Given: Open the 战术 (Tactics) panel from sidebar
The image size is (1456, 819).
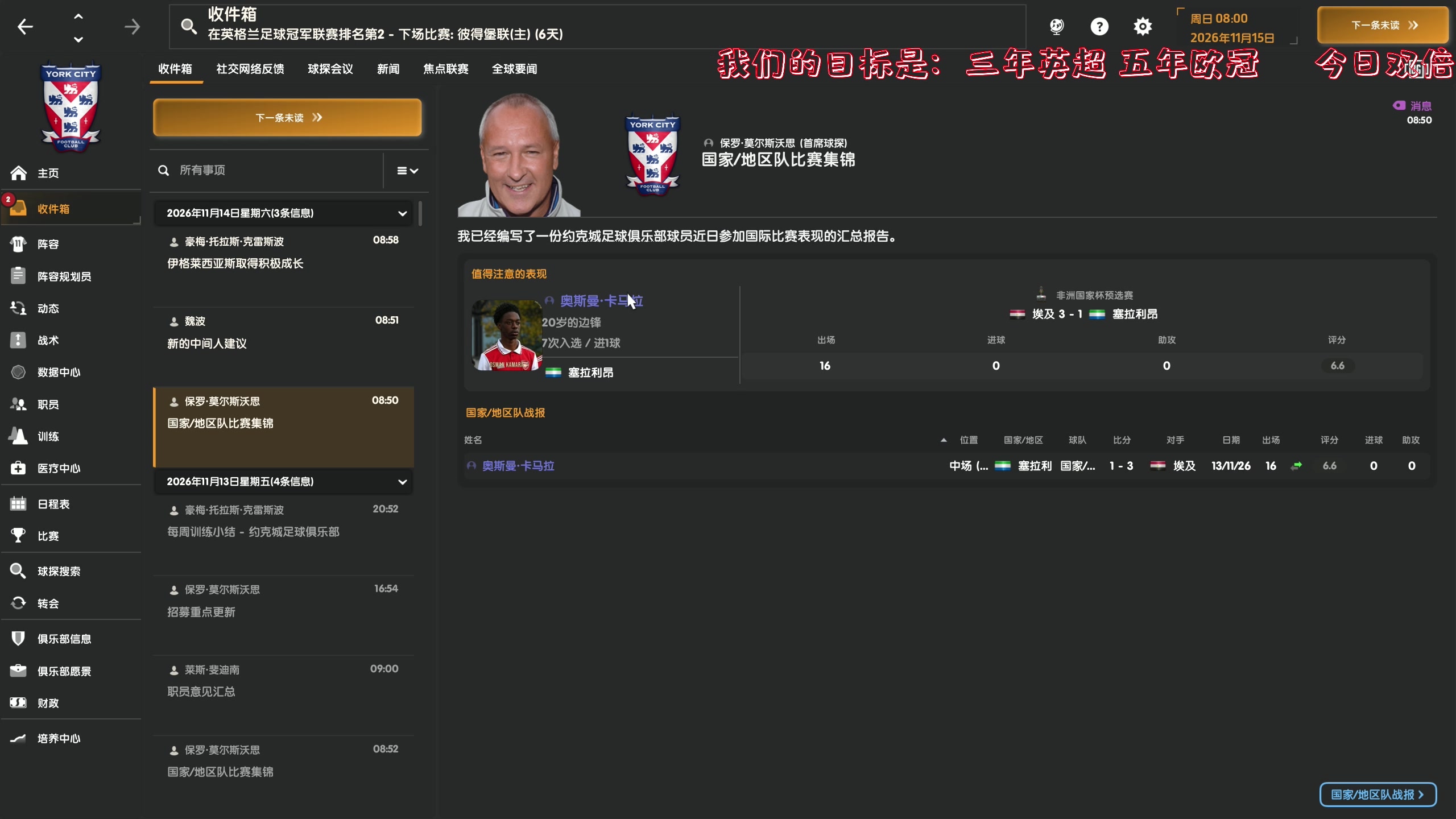Looking at the screenshot, I should click(48, 340).
